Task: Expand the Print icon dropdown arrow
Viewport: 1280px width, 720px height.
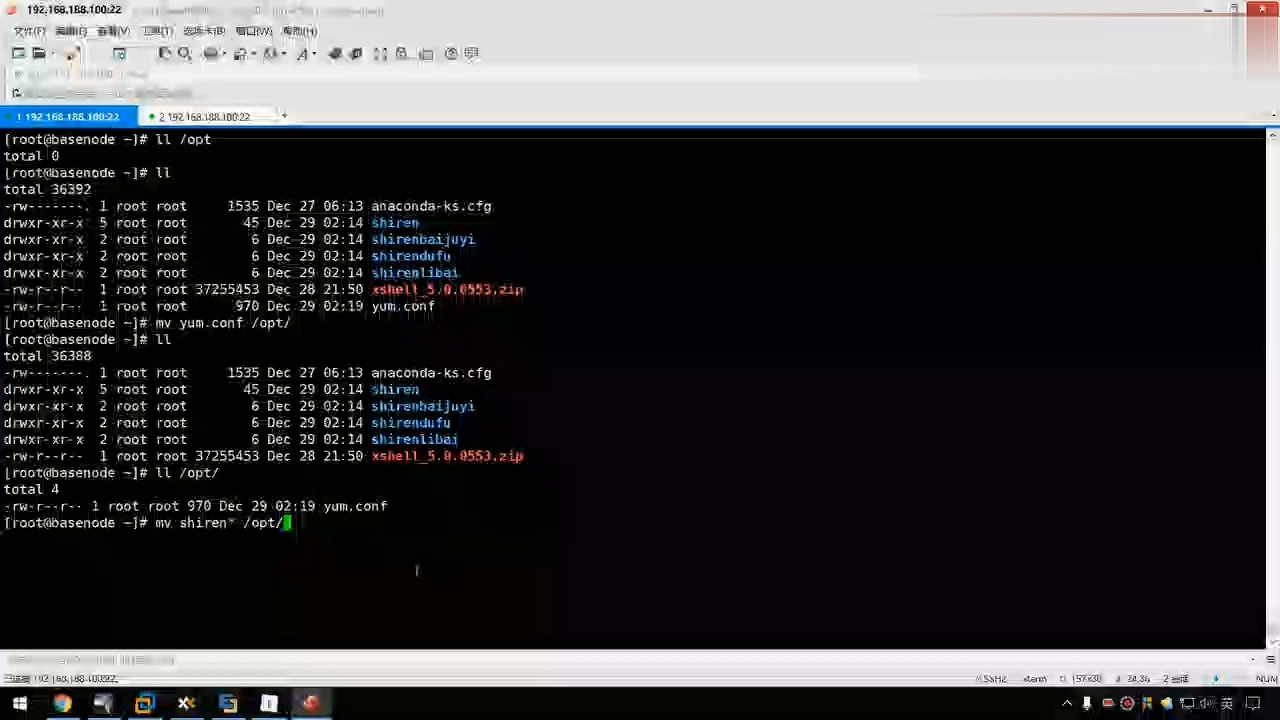Action: (224, 54)
